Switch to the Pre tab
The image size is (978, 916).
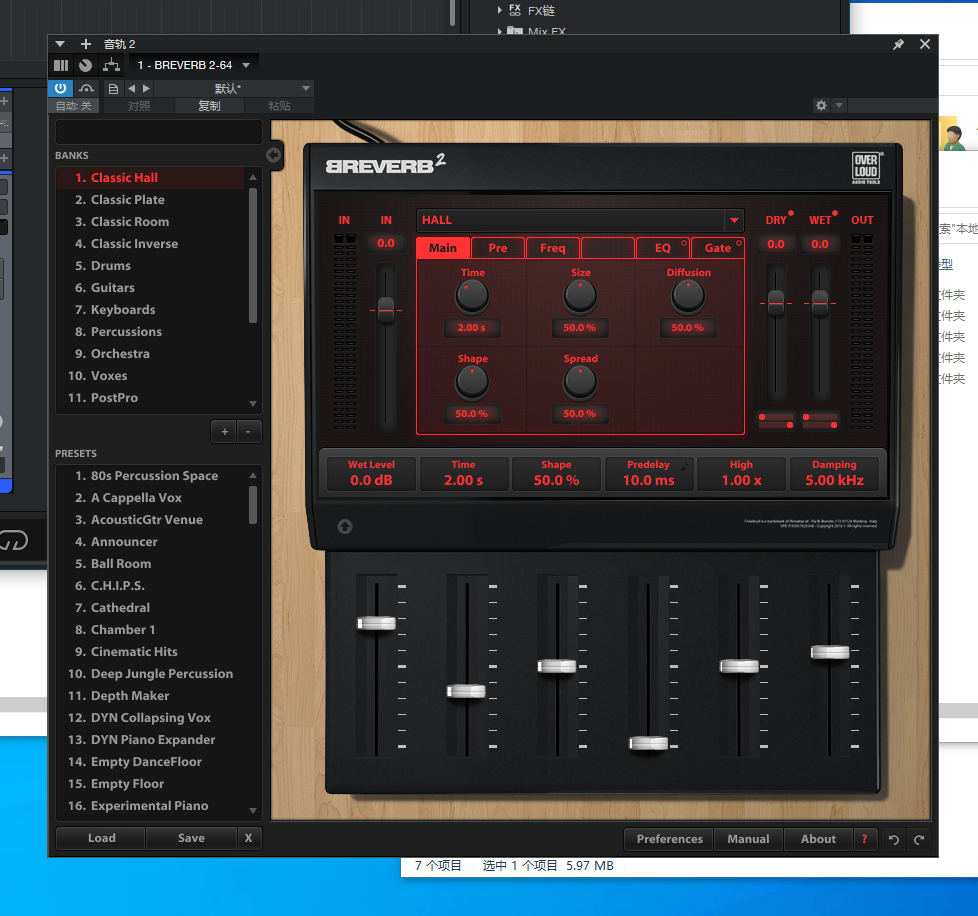[x=498, y=248]
